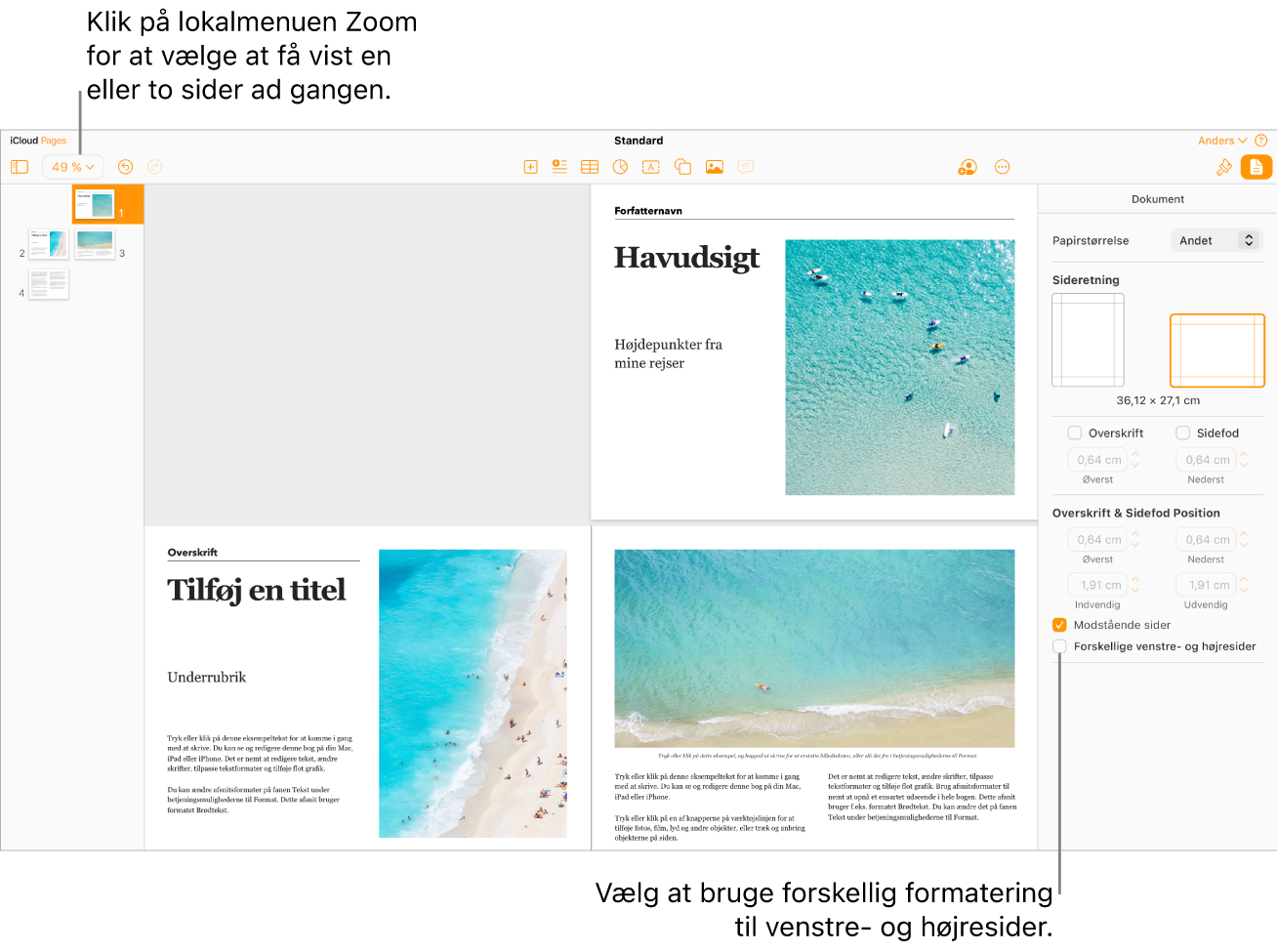Screen dimensions: 1277x952
Task: Select the landscape orientation swatch
Action: [1216, 350]
